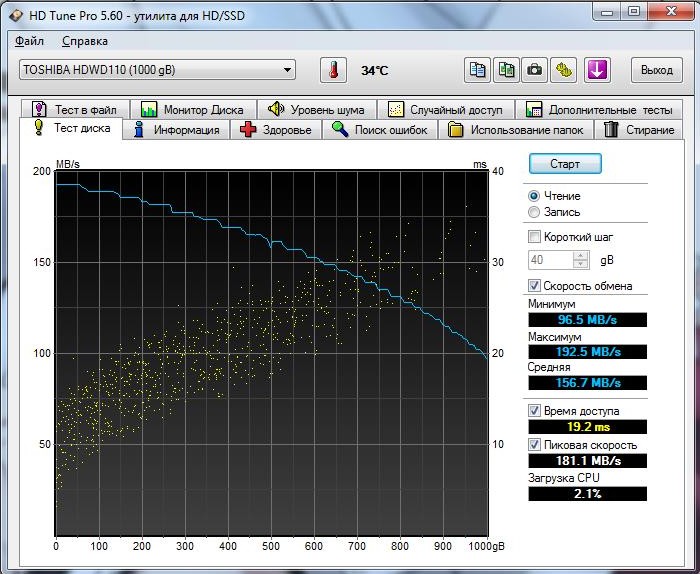Screen dimensions: 700x574
Task: Toggle the Время доступа checkbox
Action: coord(534,411)
